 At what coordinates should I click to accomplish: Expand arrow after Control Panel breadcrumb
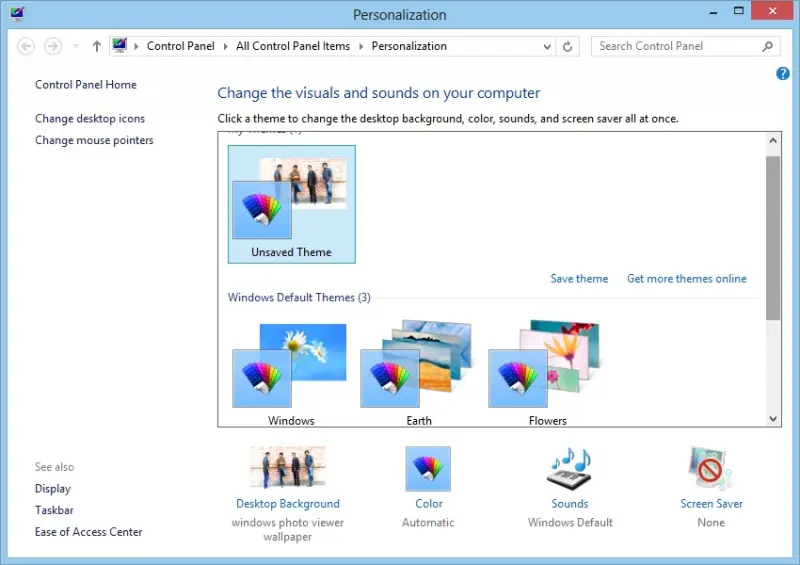click(226, 46)
